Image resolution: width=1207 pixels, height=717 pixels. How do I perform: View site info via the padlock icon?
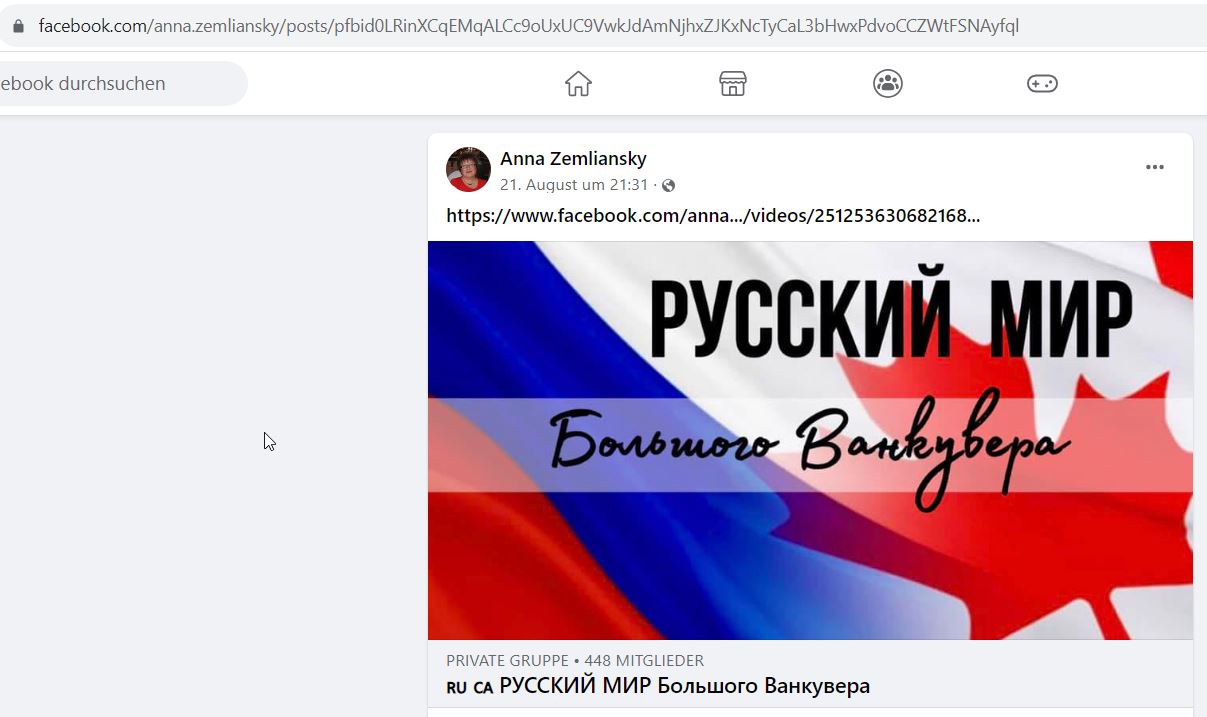click(x=17, y=26)
